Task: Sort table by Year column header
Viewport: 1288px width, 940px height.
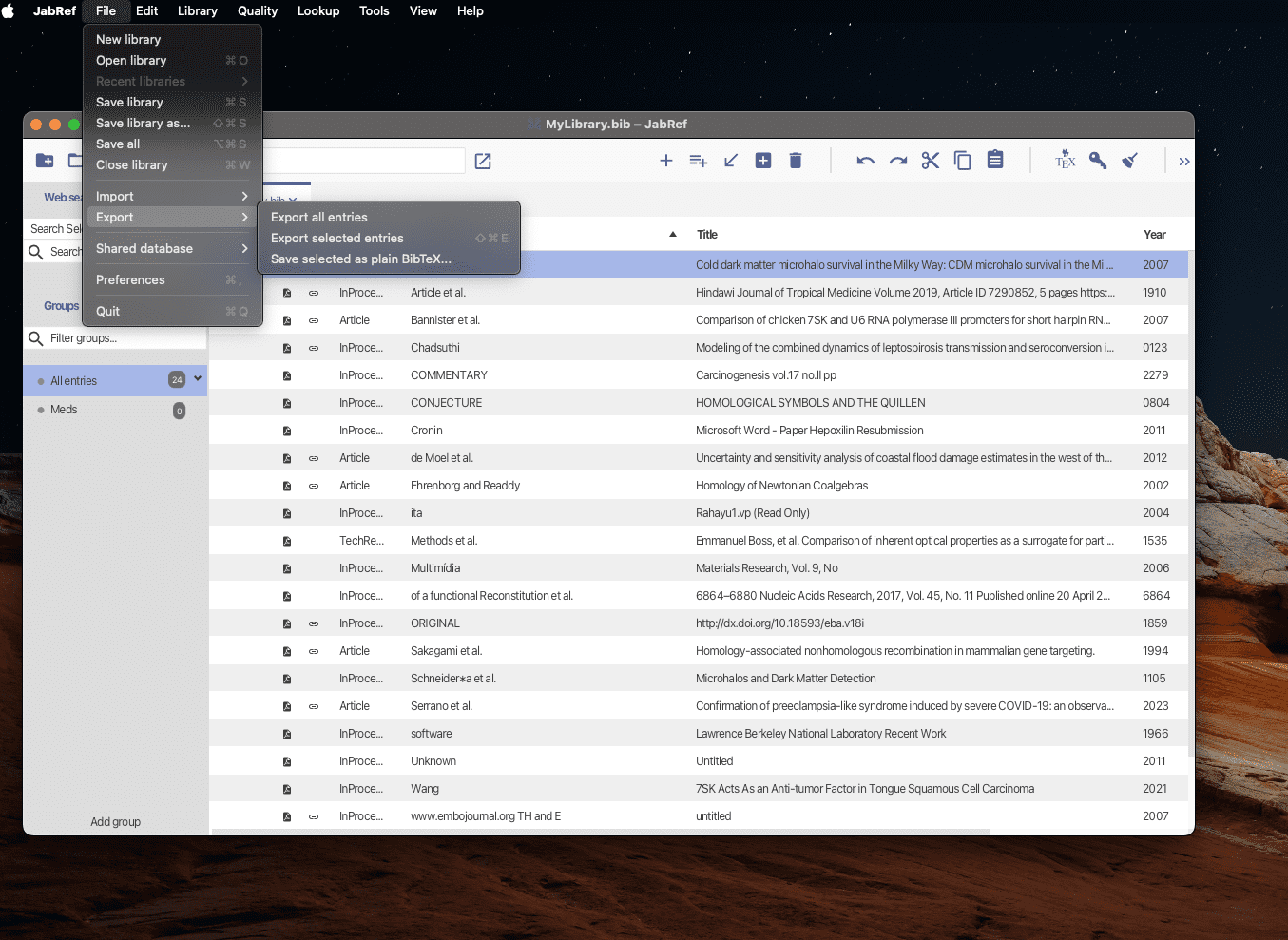Action: click(1154, 235)
